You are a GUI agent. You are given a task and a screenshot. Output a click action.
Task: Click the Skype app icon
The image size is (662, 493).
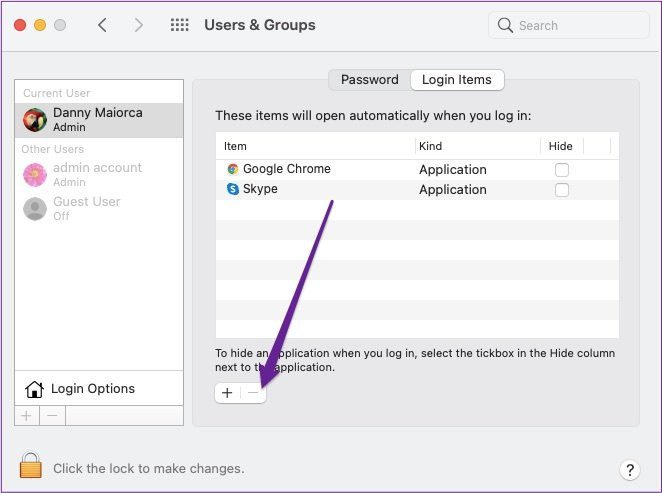[x=233, y=189]
